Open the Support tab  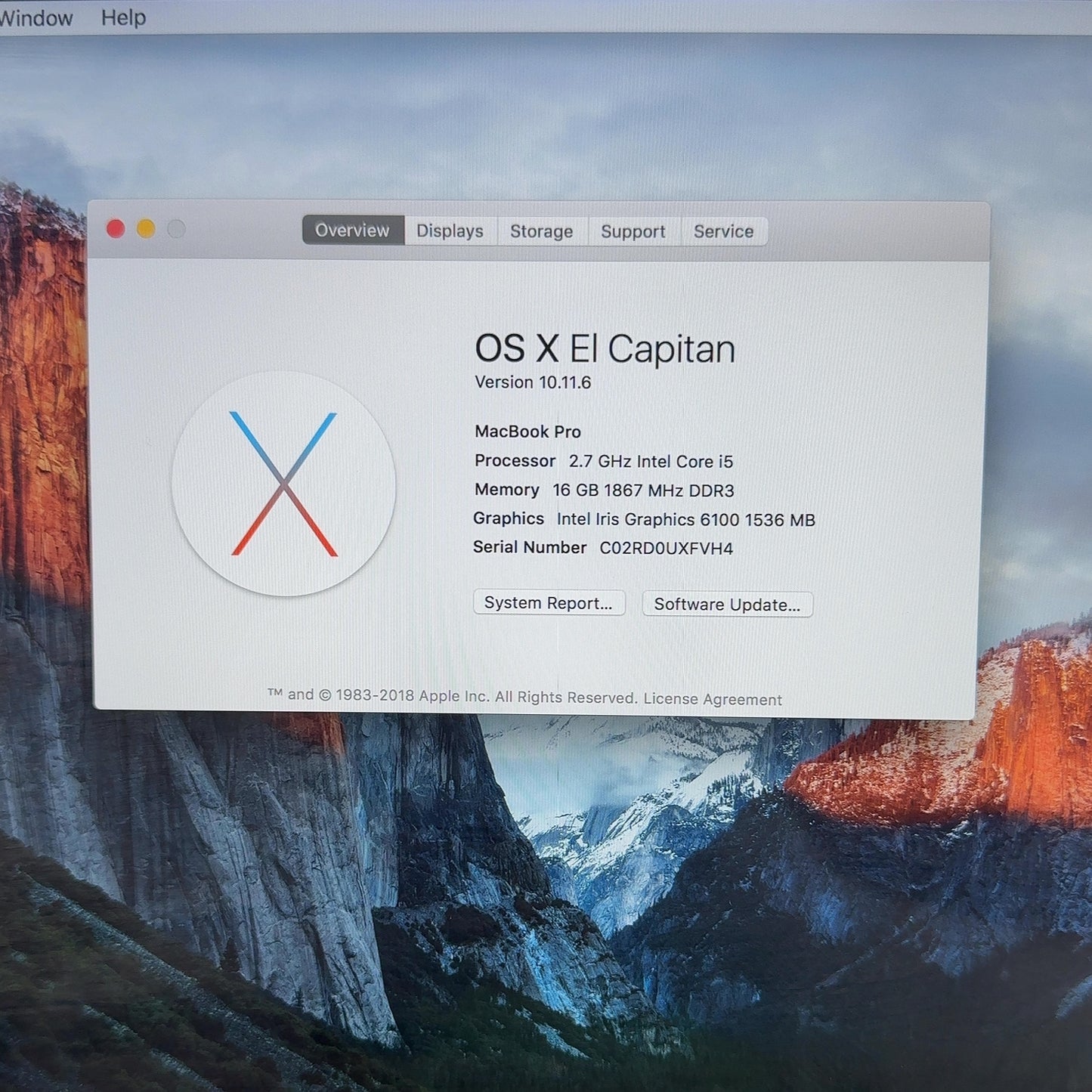(x=633, y=231)
